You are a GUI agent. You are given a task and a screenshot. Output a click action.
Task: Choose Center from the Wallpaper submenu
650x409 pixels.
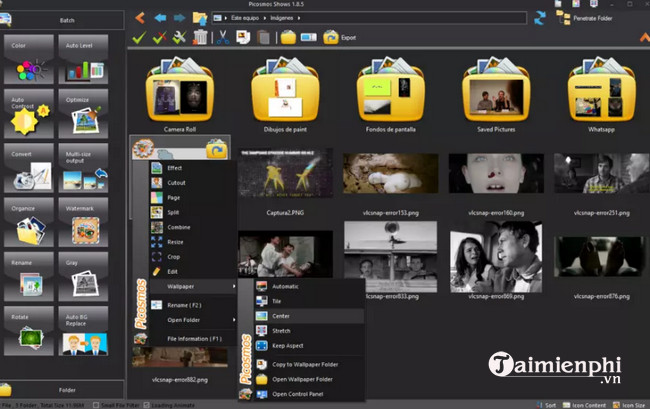[281, 315]
